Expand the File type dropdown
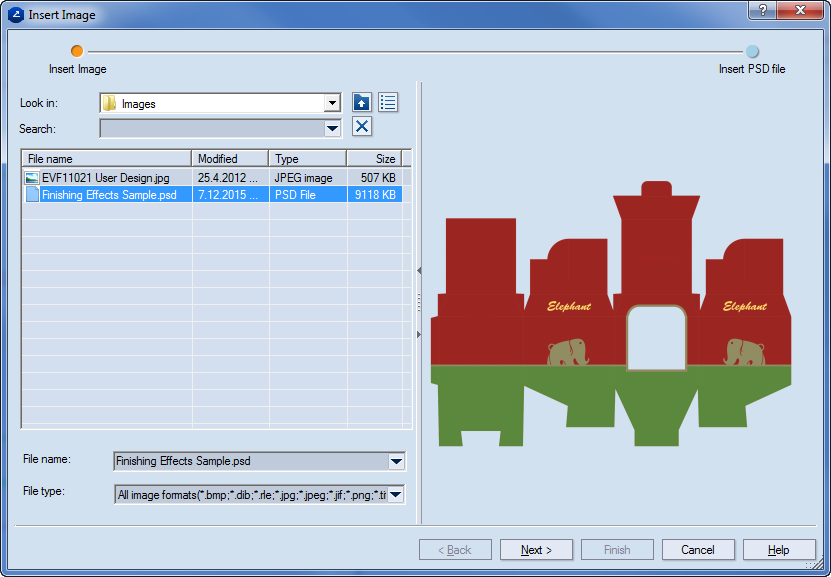Viewport: 831px width, 577px height. coord(396,494)
